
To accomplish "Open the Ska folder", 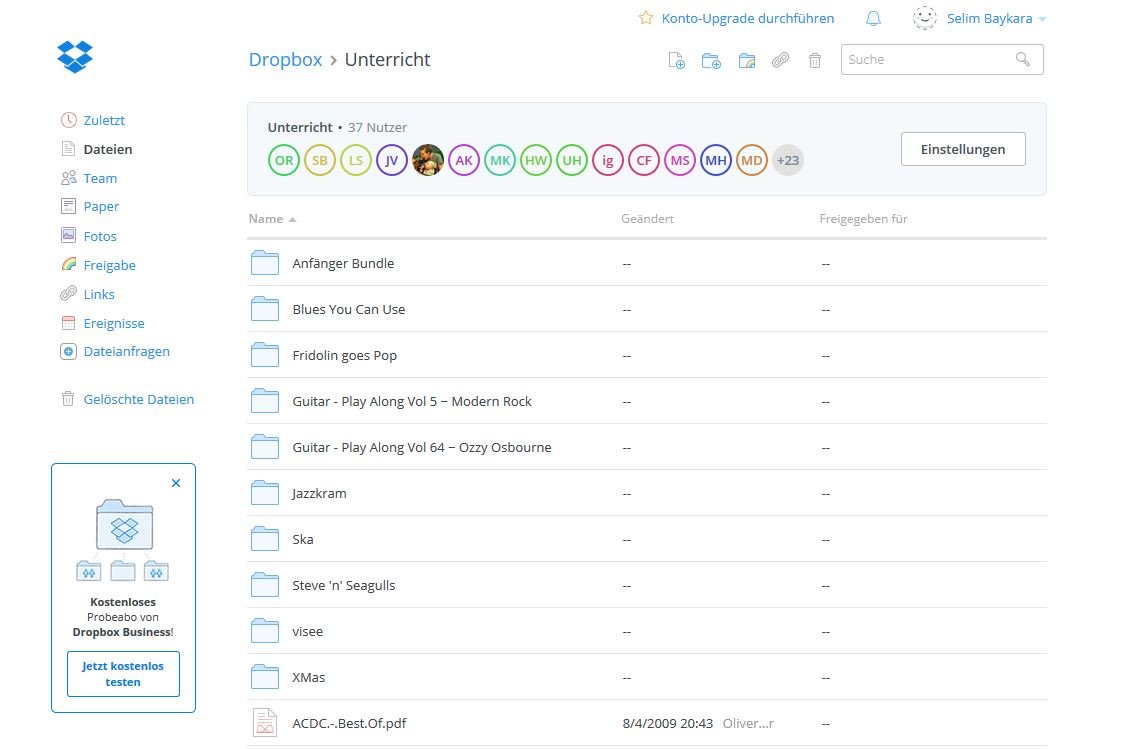I will [303, 539].
